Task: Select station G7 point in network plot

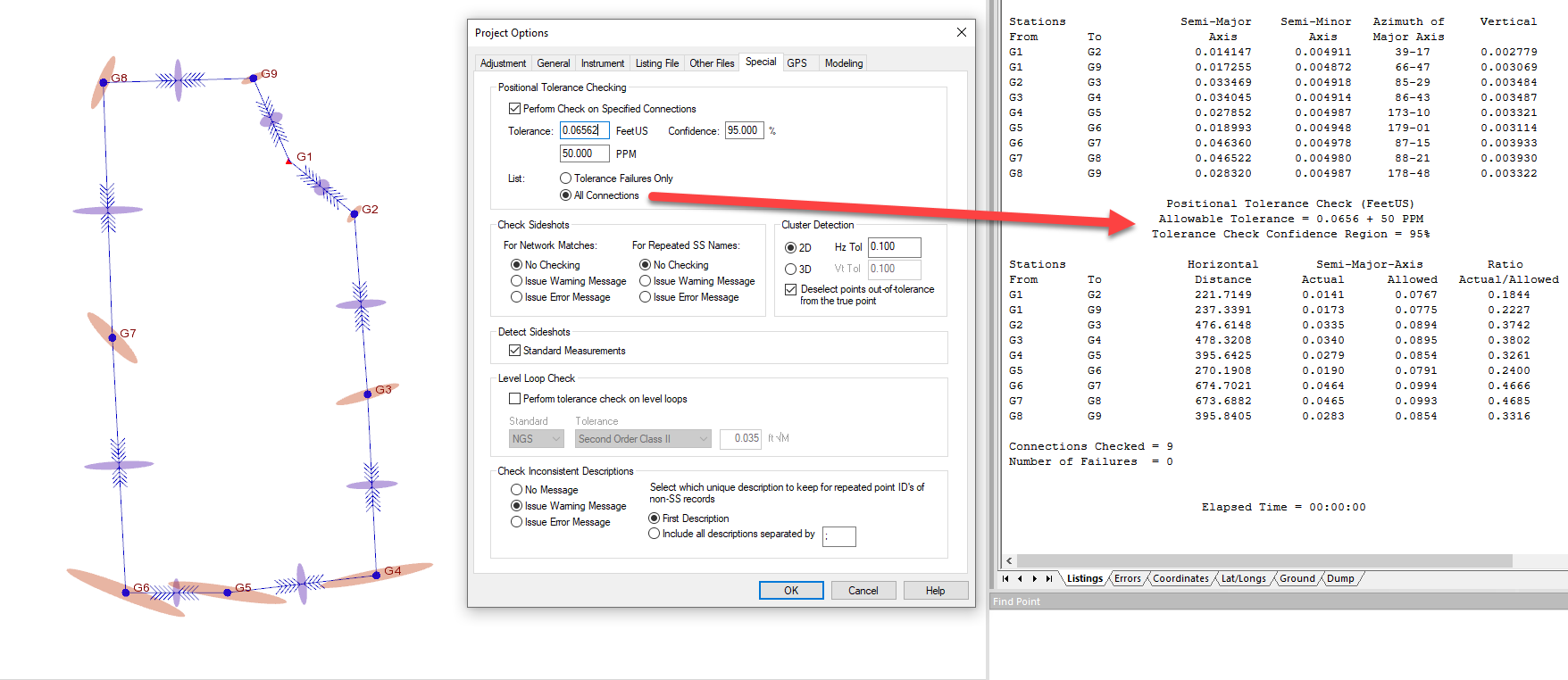Action: click(113, 337)
